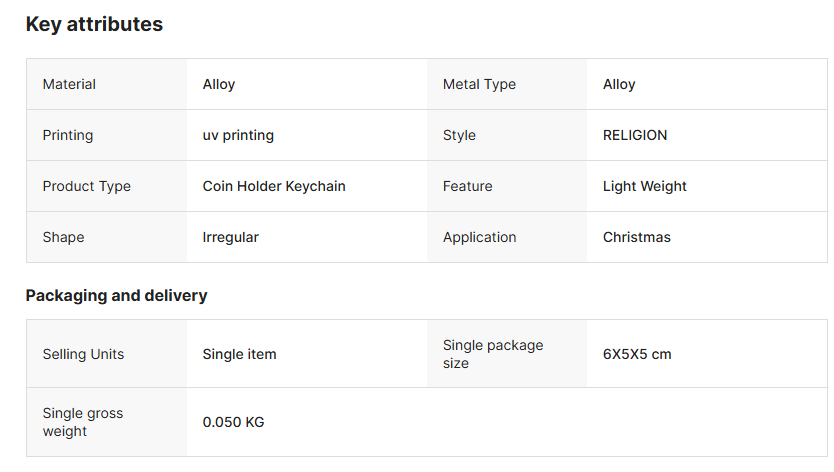Select the uv printing value
Screen dimensions: 834x472
pyautogui.click(x=238, y=135)
